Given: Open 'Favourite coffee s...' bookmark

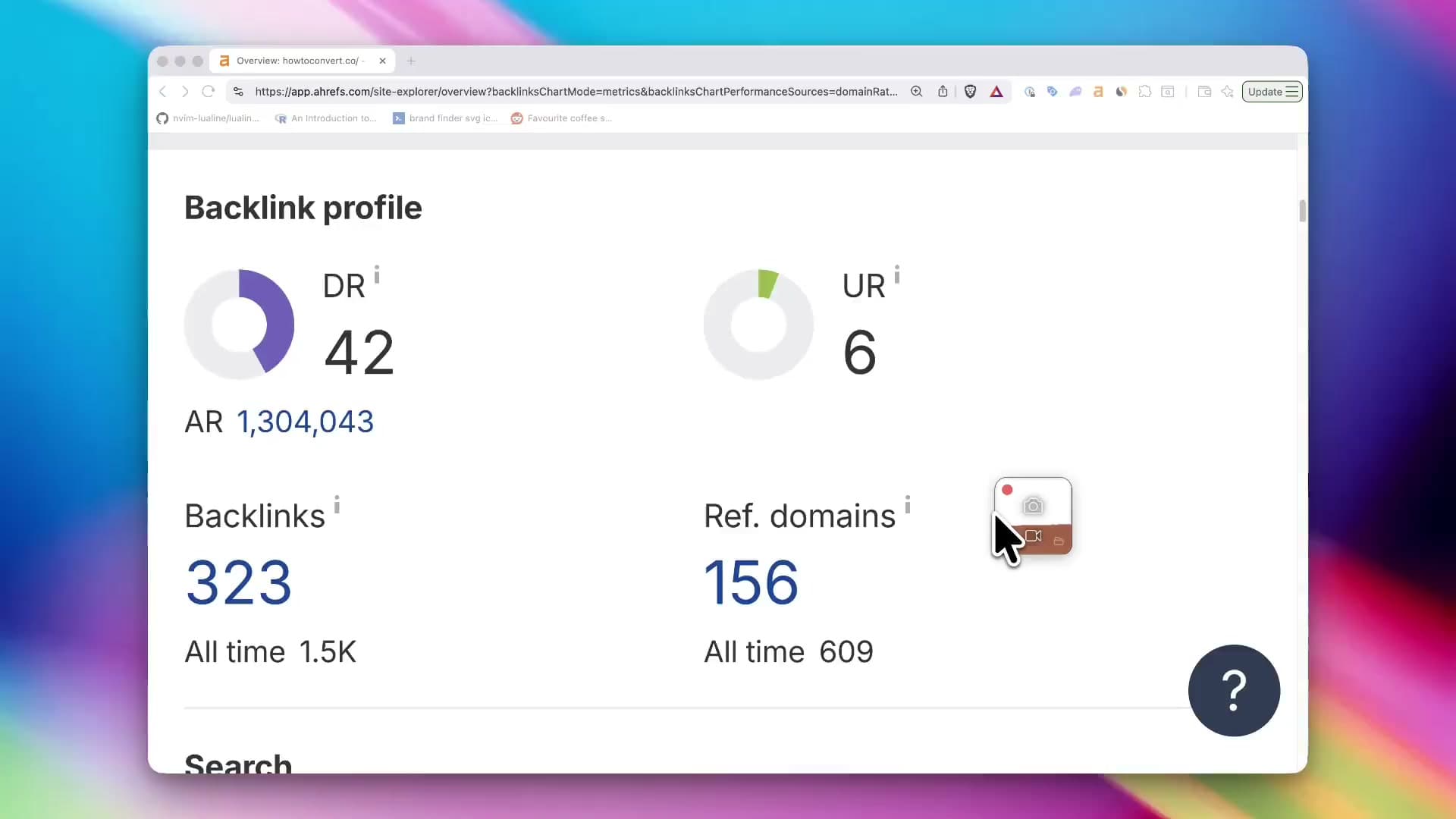Looking at the screenshot, I should pyautogui.click(x=561, y=118).
